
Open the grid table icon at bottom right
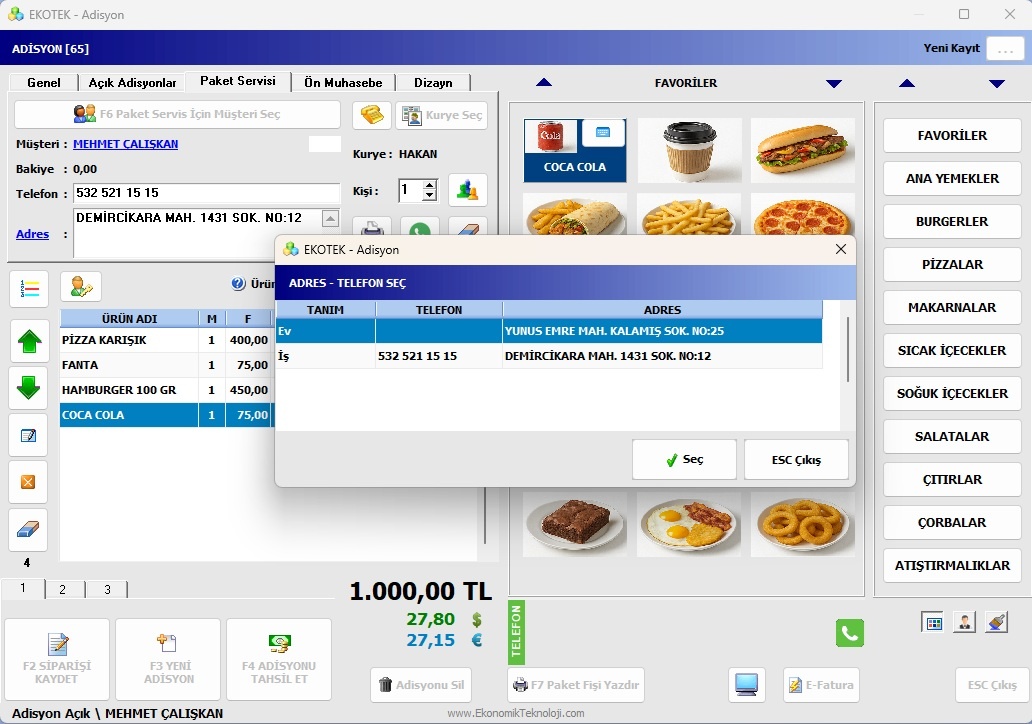point(933,623)
